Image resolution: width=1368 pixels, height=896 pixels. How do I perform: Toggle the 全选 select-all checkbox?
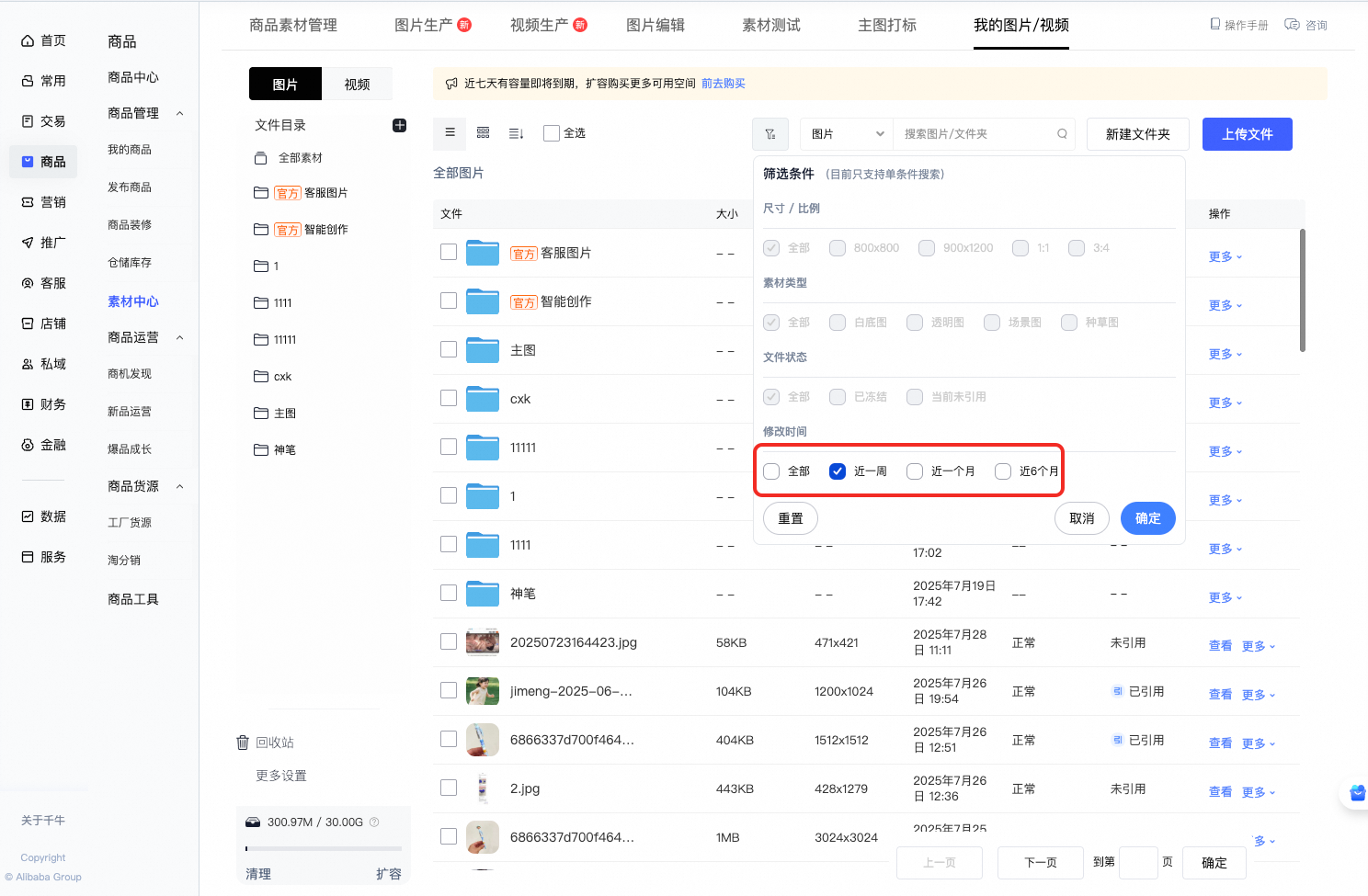coord(552,133)
